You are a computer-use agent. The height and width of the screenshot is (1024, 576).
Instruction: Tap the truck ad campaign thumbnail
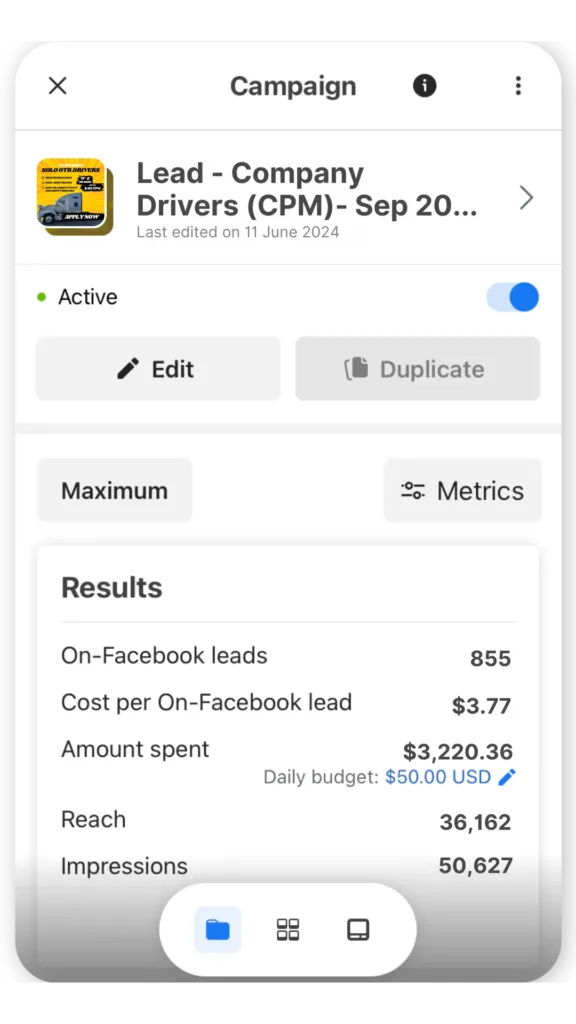(x=74, y=197)
